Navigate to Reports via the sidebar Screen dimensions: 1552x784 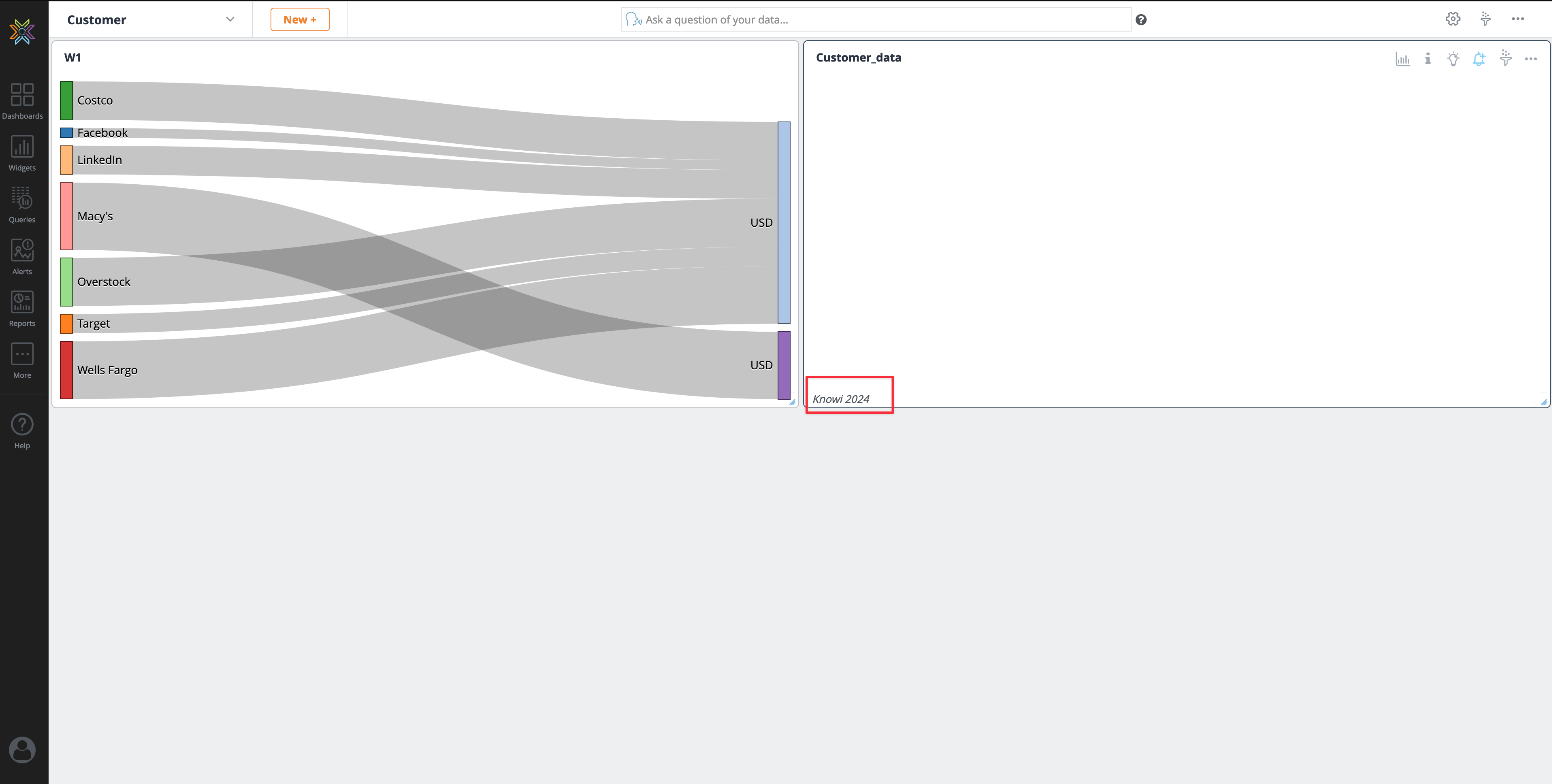(22, 308)
